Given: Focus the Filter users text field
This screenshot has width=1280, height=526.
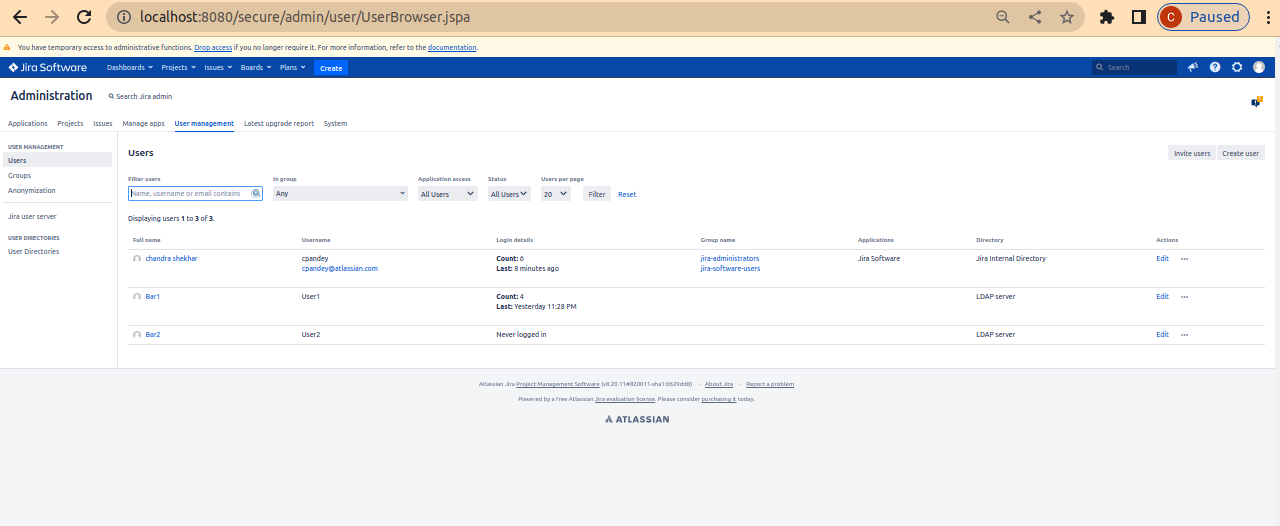Looking at the screenshot, I should pyautogui.click(x=195, y=193).
